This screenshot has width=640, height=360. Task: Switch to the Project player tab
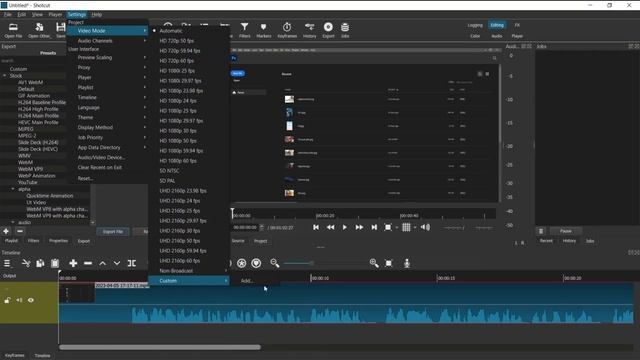click(x=260, y=241)
